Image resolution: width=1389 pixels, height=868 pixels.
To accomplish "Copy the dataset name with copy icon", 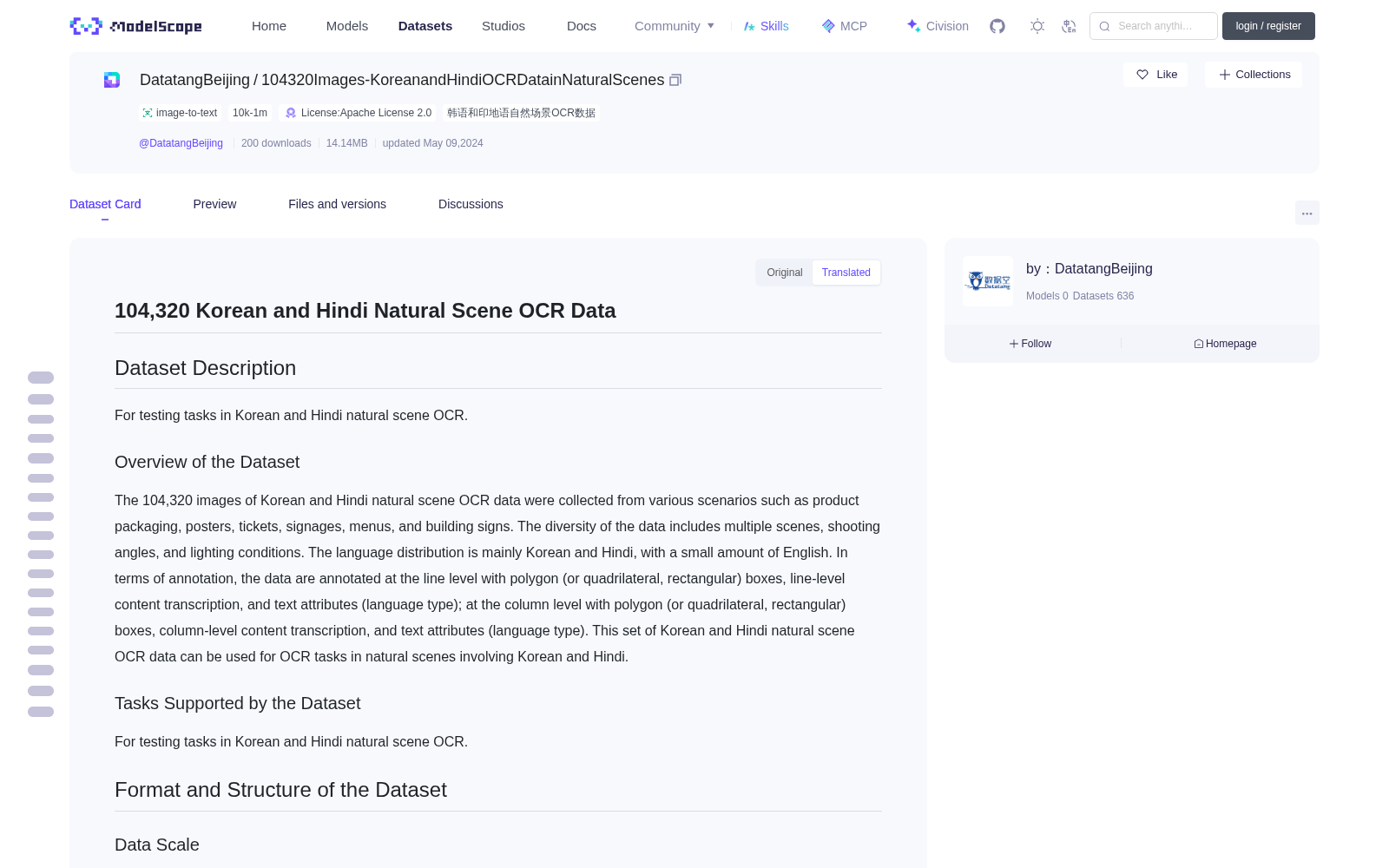I will [675, 80].
